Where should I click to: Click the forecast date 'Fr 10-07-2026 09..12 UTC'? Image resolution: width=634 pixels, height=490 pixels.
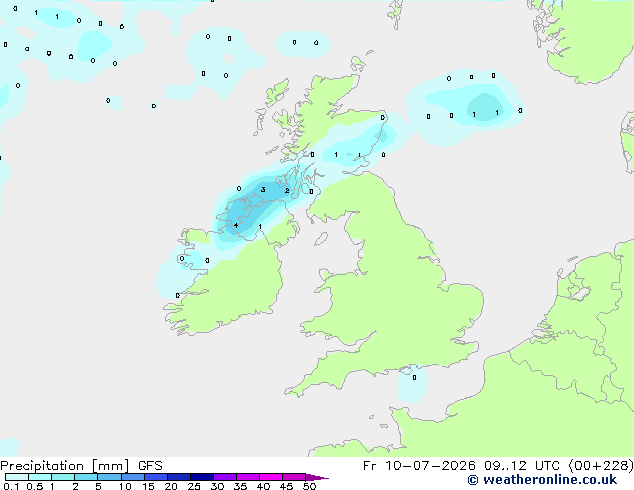point(461,466)
